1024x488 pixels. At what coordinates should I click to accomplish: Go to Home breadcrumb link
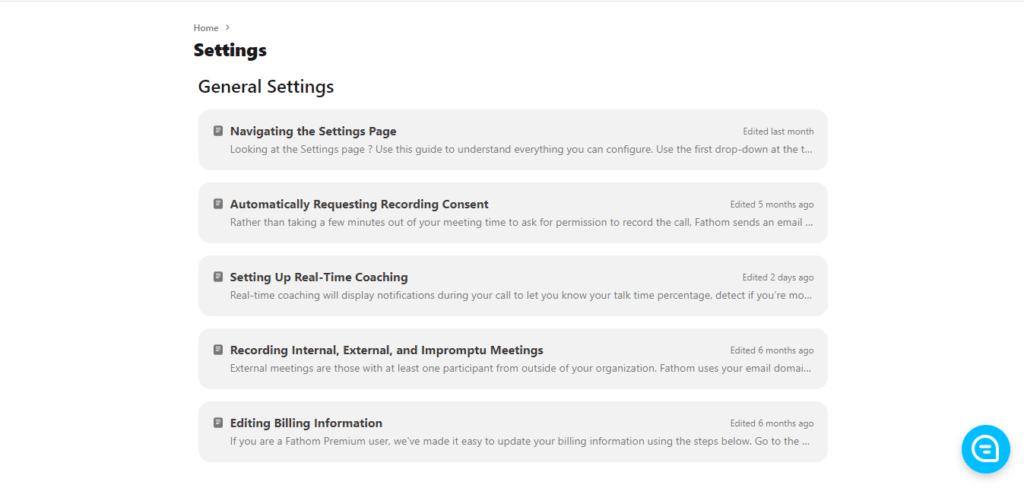(206, 28)
